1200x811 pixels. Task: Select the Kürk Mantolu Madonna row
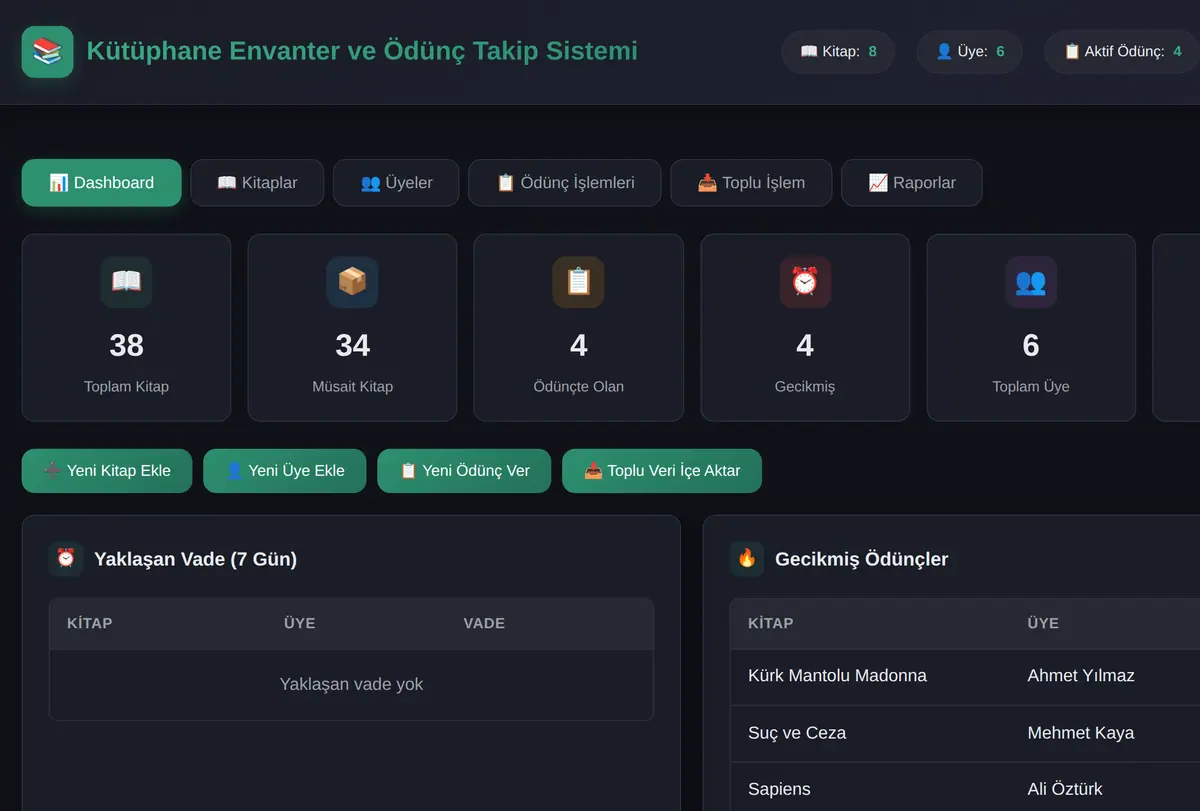tap(965, 676)
